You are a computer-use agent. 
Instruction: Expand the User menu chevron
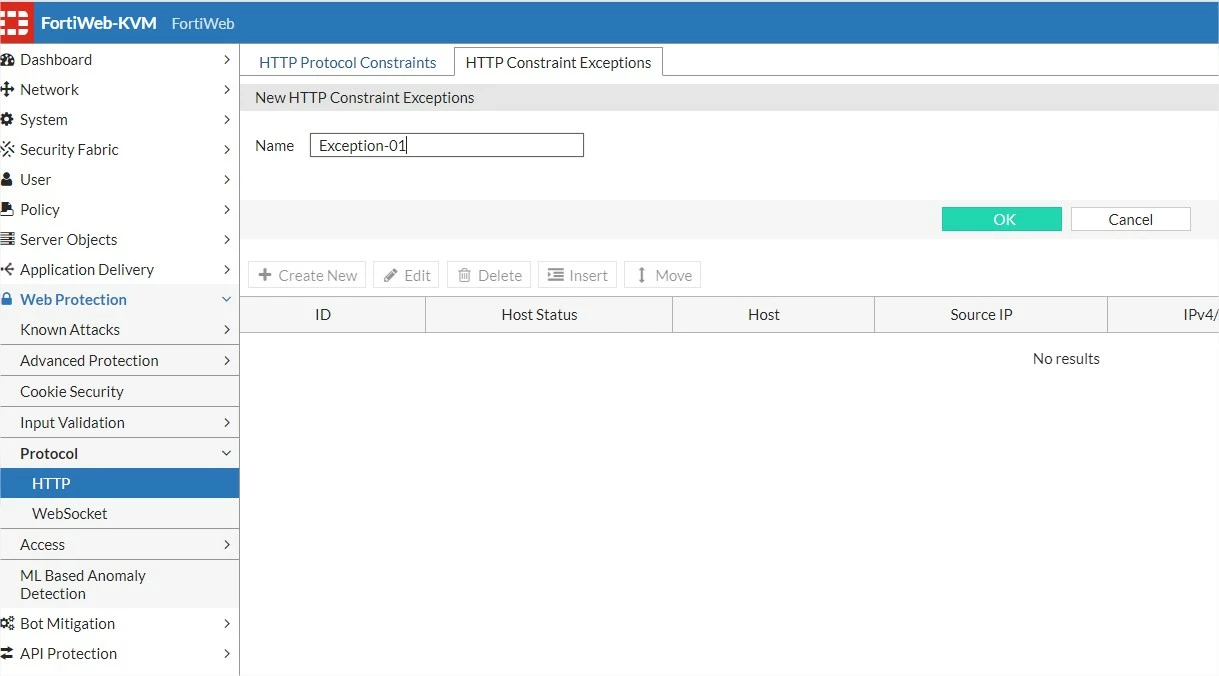[x=227, y=180]
